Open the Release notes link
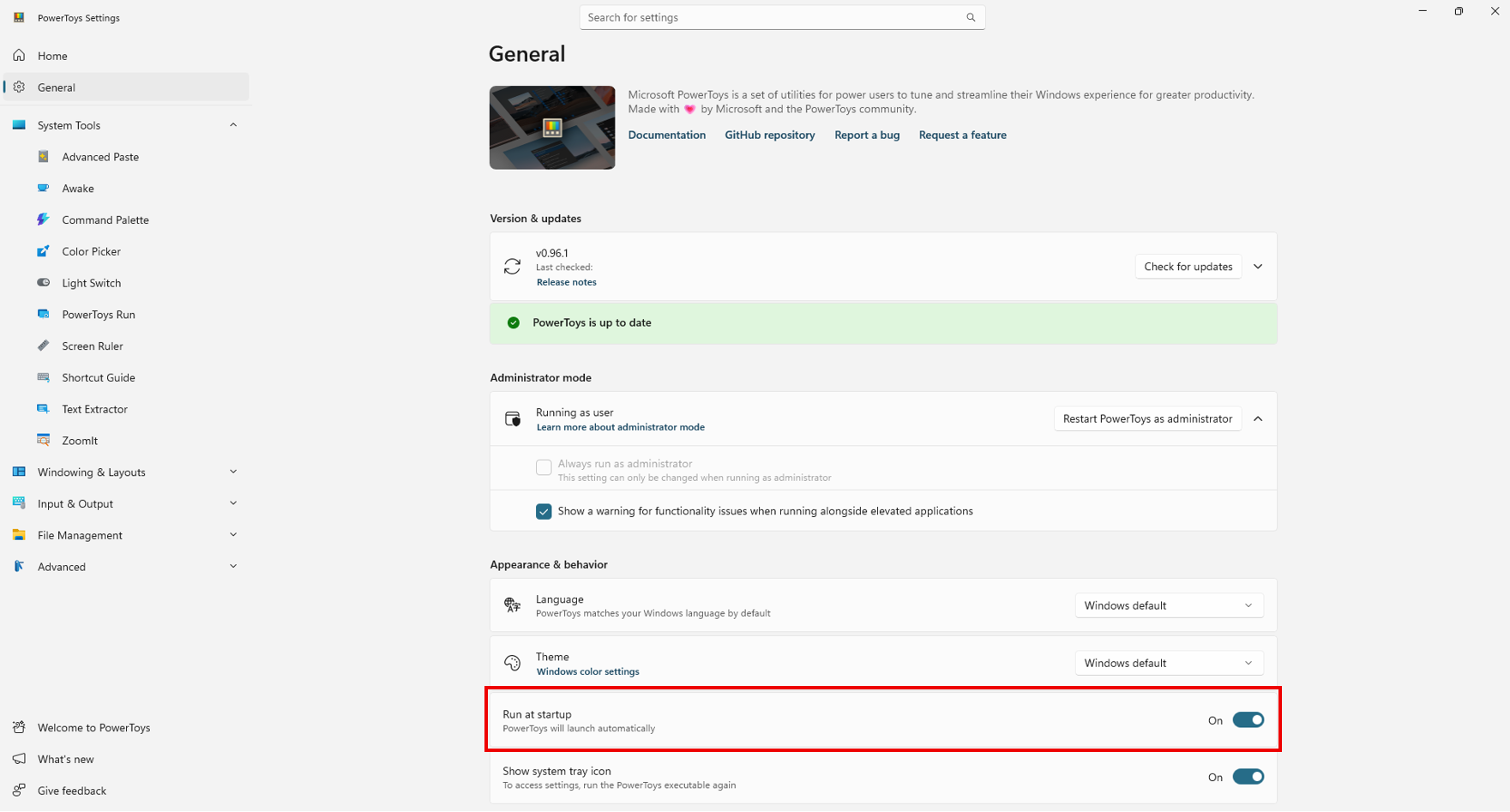Screen dimensions: 1510x812 pos(566,282)
